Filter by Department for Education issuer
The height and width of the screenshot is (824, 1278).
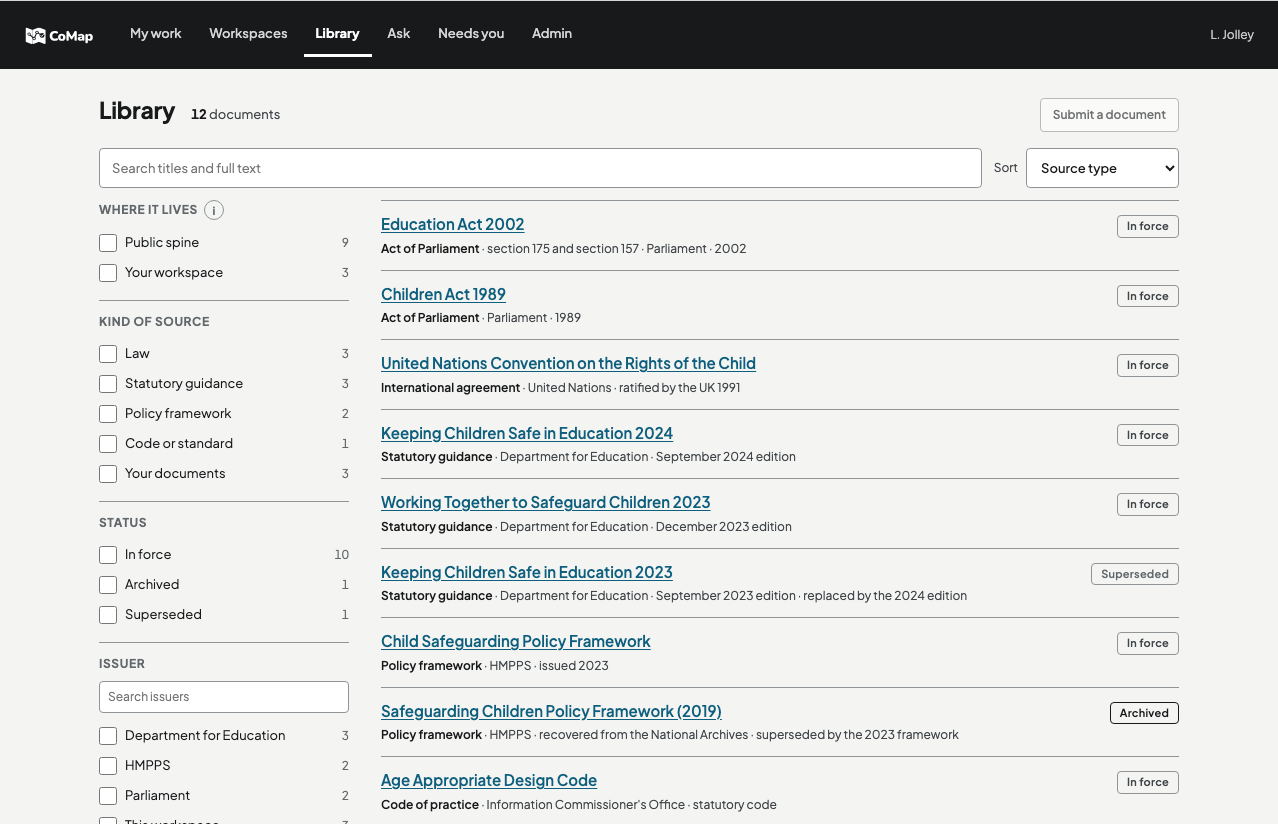coord(108,736)
